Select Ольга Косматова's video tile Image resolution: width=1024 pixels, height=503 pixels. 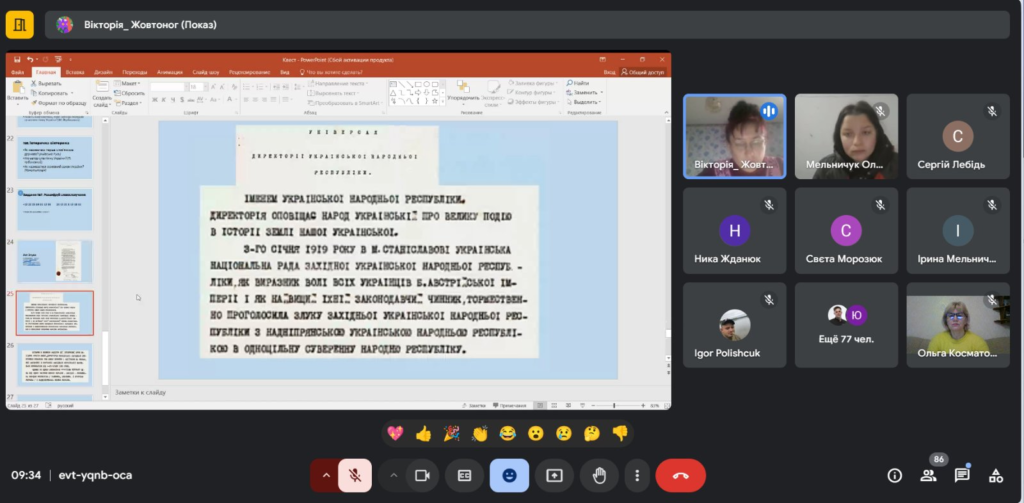957,324
